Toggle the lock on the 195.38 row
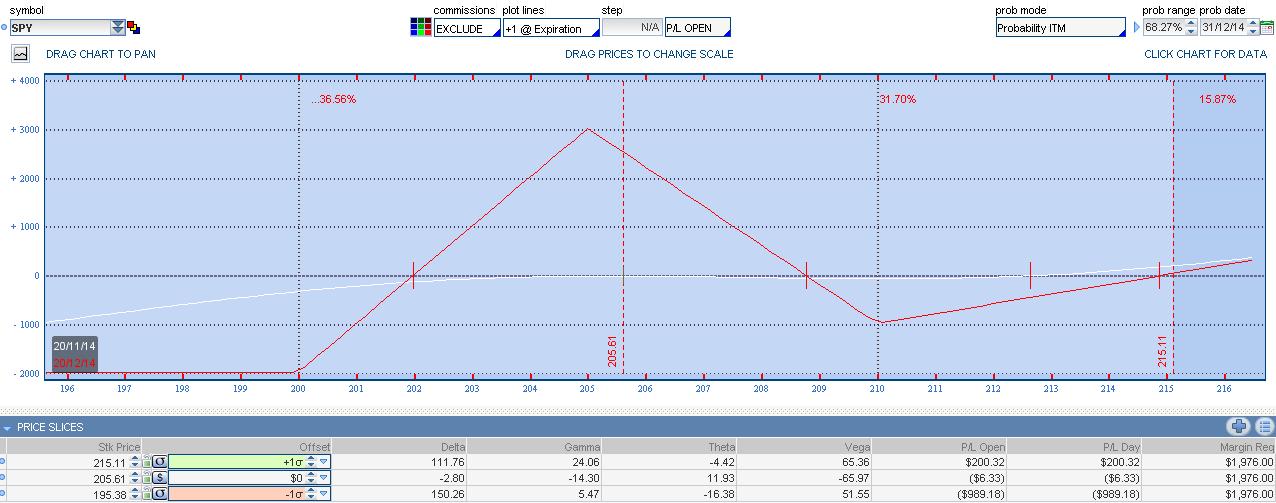The height and width of the screenshot is (503, 1276). click(x=146, y=494)
